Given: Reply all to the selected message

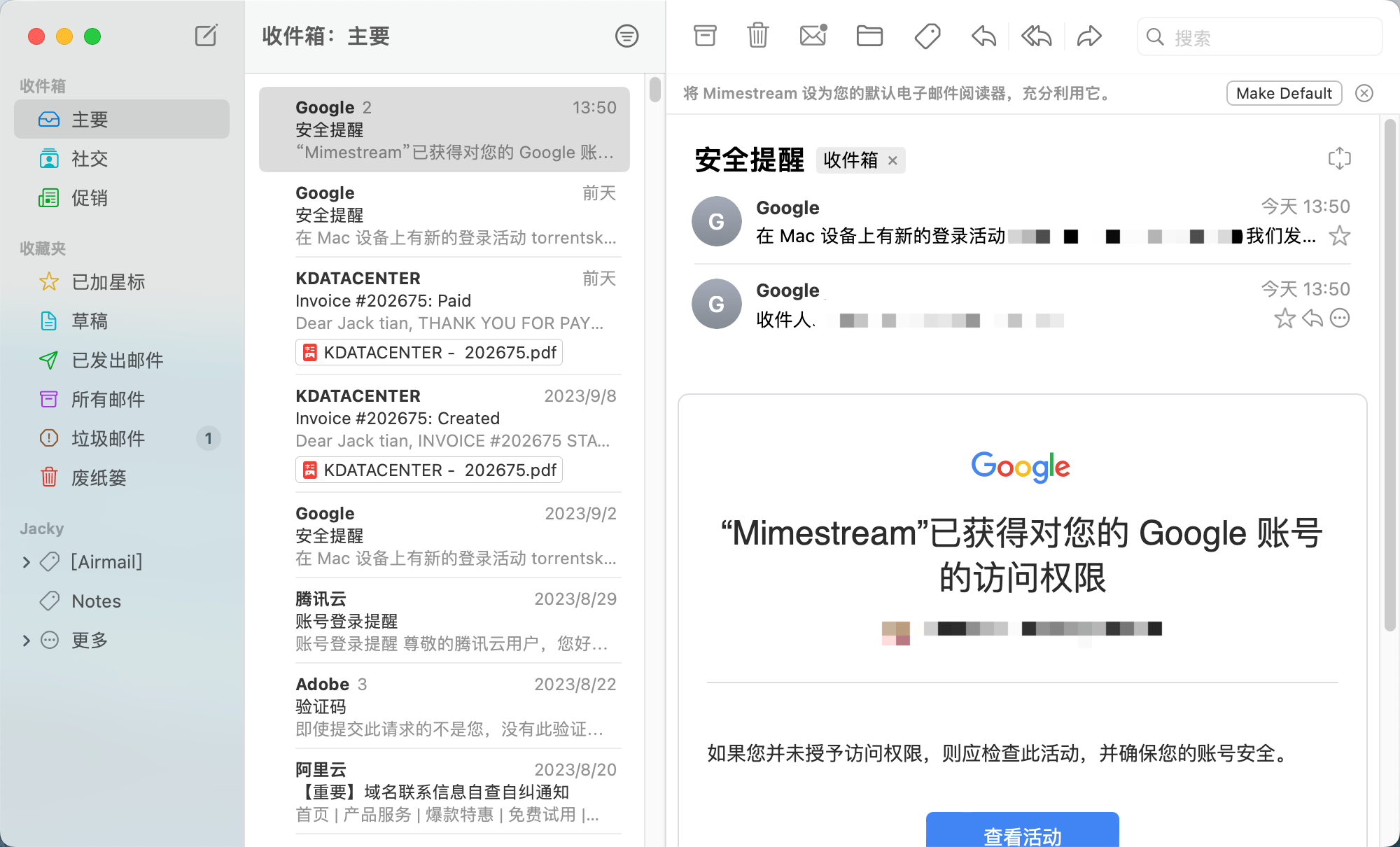Looking at the screenshot, I should pyautogui.click(x=1037, y=36).
